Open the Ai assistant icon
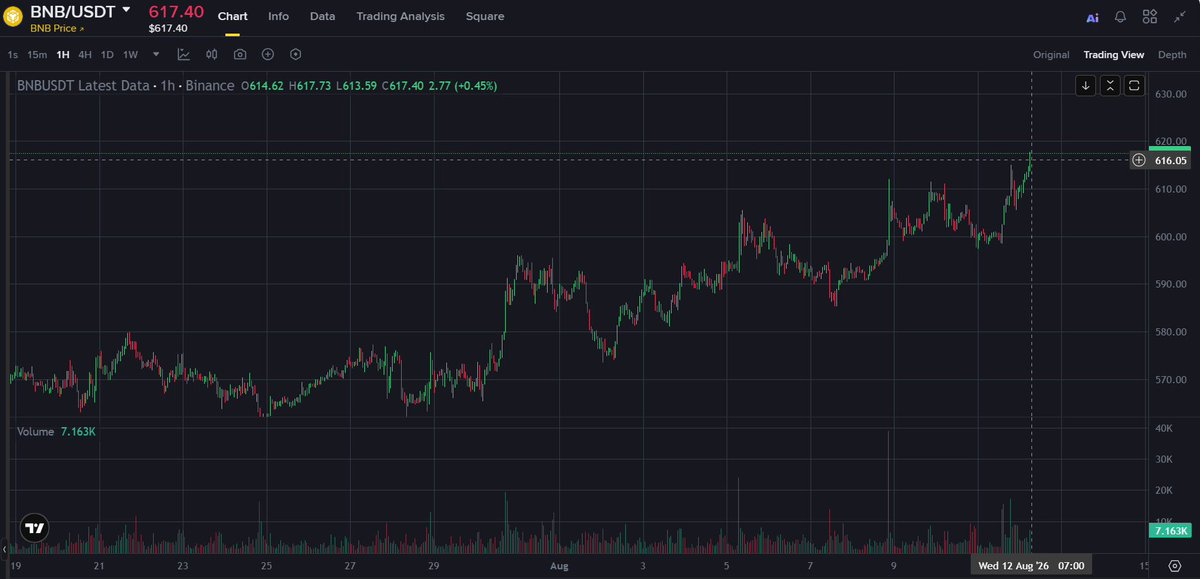 pyautogui.click(x=1092, y=18)
